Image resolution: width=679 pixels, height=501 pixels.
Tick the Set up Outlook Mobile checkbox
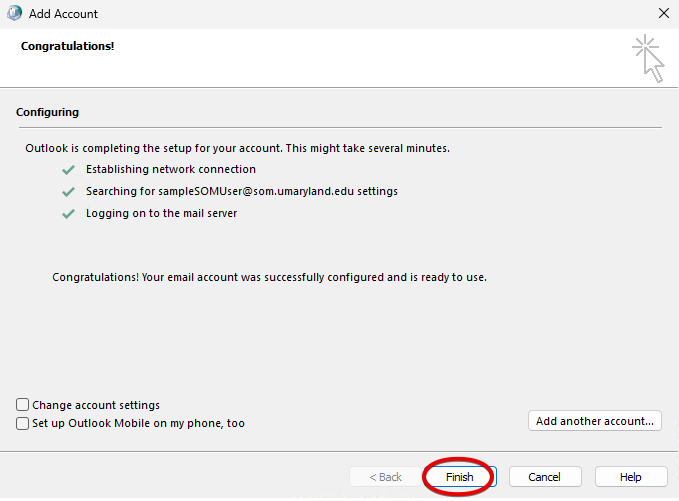tap(23, 423)
